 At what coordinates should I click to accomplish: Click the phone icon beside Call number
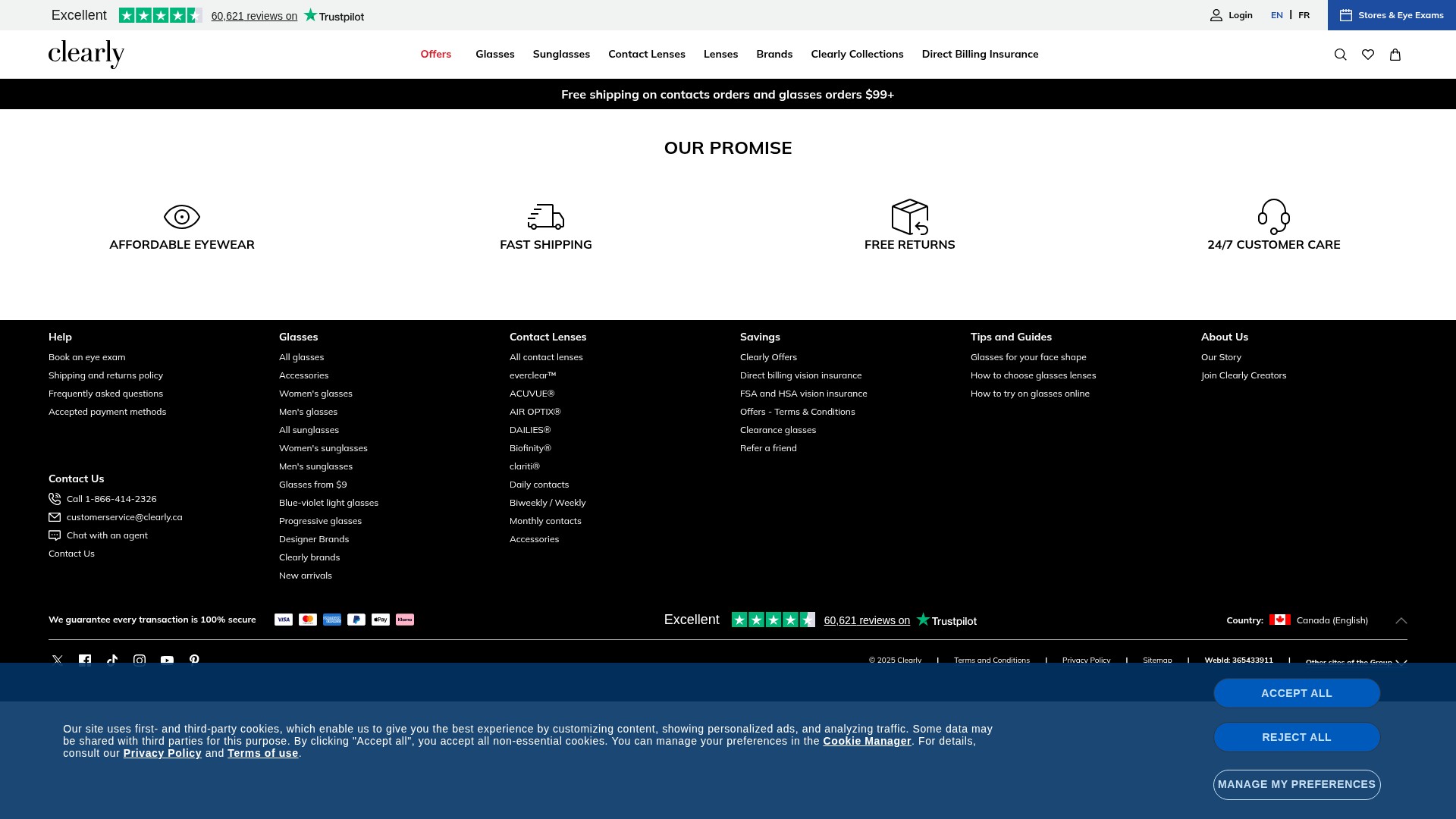point(55,499)
